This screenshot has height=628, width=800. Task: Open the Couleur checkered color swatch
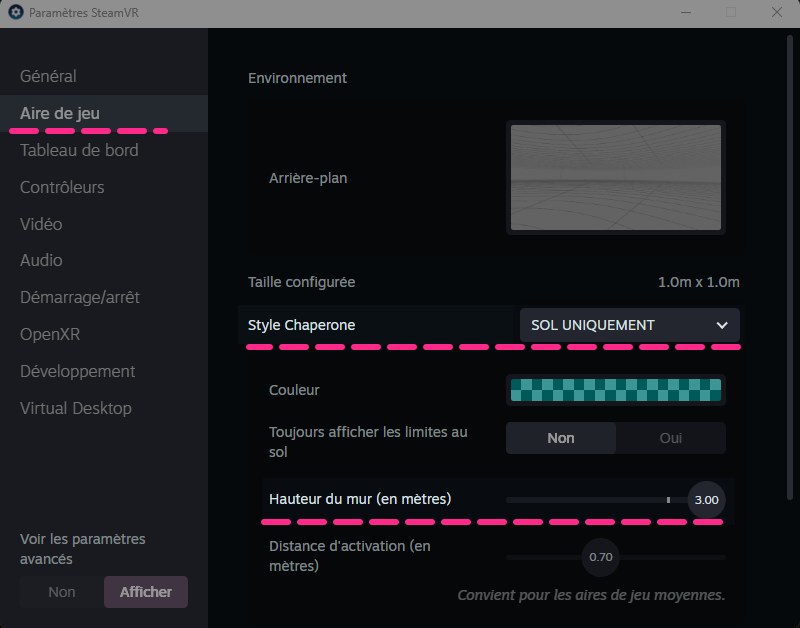tap(616, 390)
